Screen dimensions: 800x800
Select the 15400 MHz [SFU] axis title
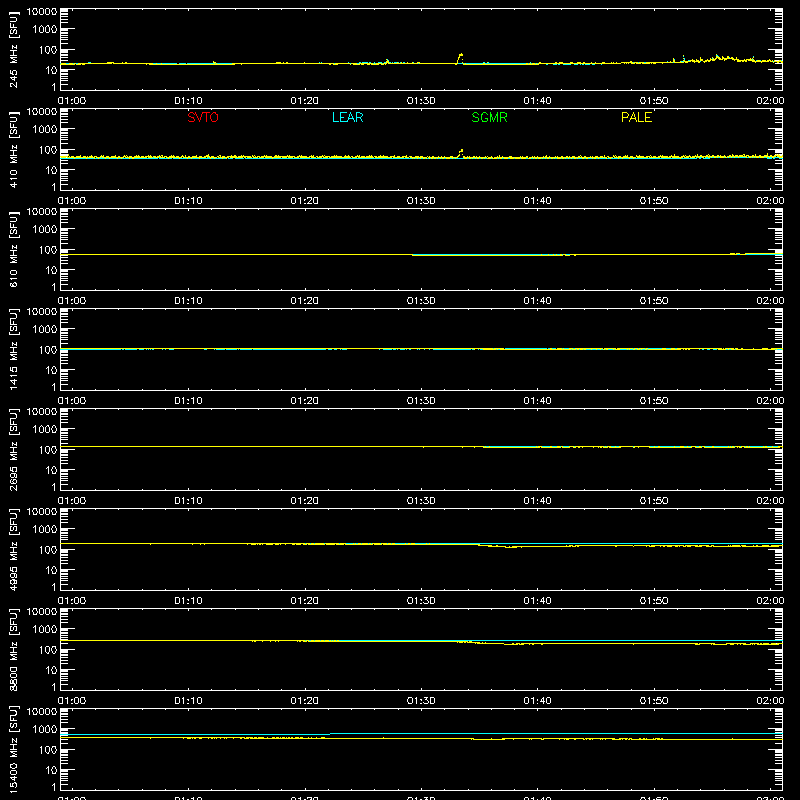tap(13, 749)
